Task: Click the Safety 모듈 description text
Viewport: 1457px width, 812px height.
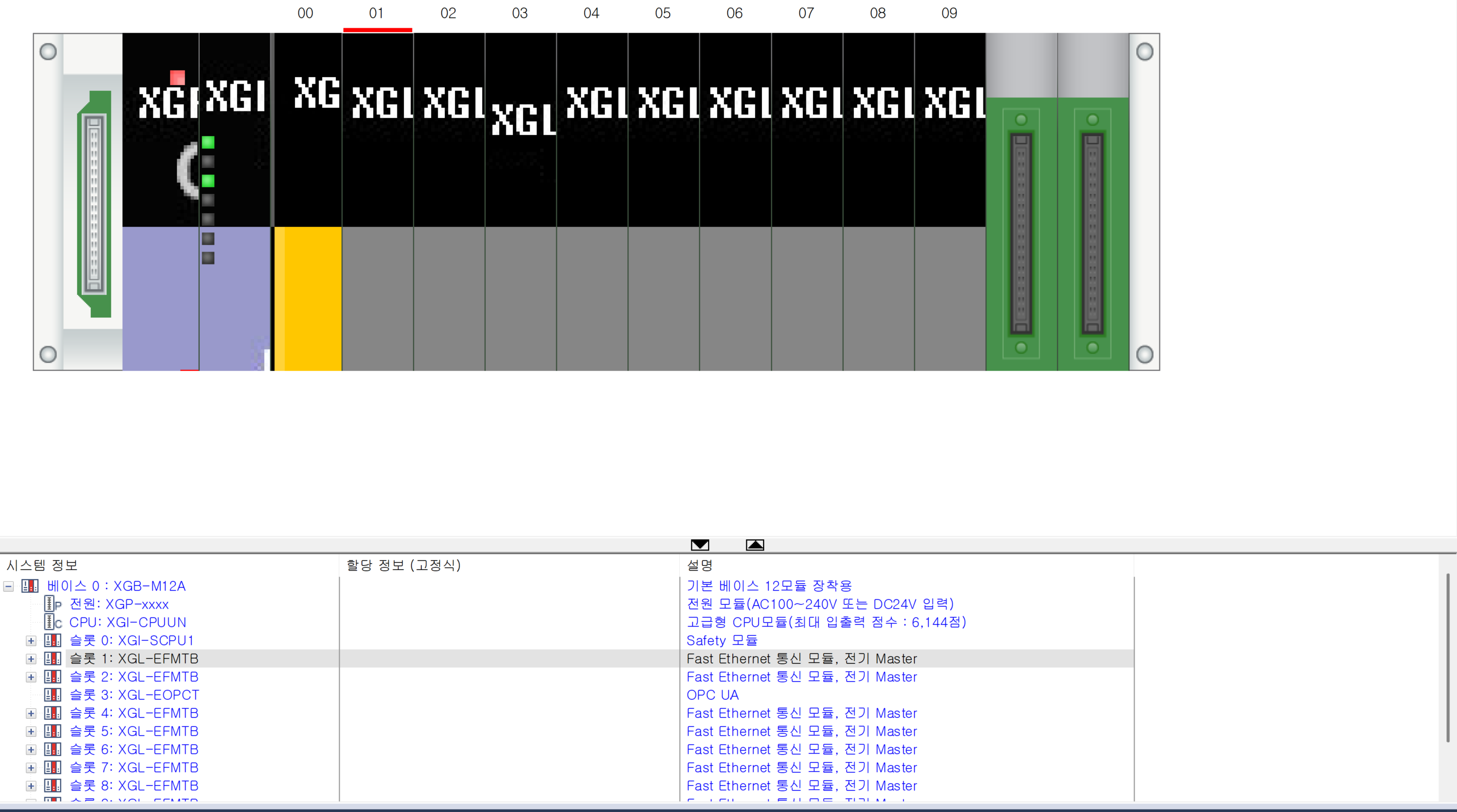Action: tap(722, 641)
